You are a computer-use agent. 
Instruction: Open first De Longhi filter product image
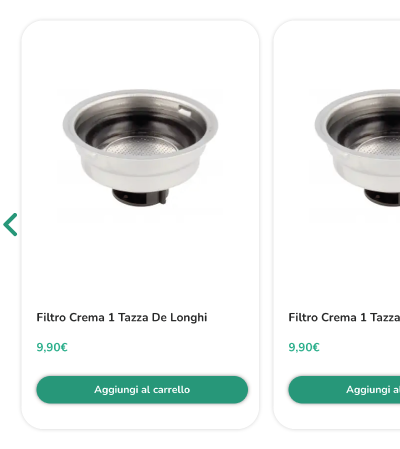tap(140, 148)
